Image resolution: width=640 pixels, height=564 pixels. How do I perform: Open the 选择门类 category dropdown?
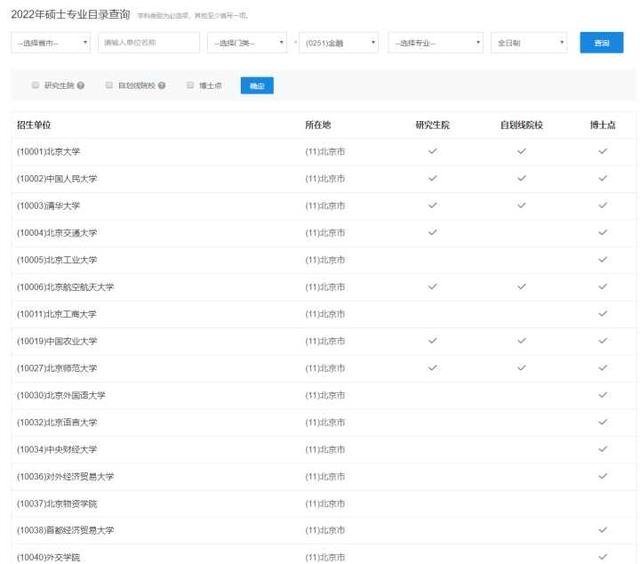(x=247, y=42)
